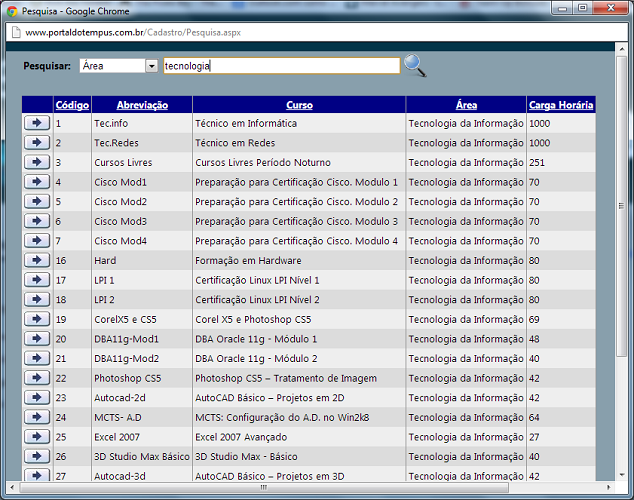Click the cell Formação em Hardware

248,261
